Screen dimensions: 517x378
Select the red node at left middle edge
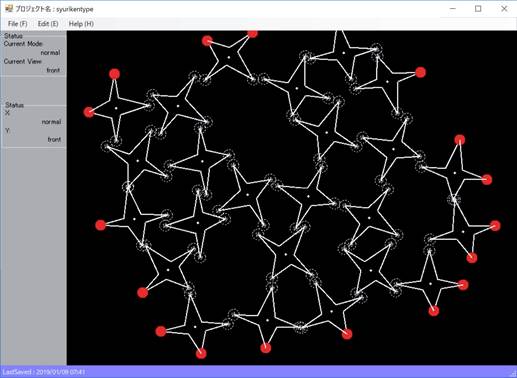(x=100, y=225)
